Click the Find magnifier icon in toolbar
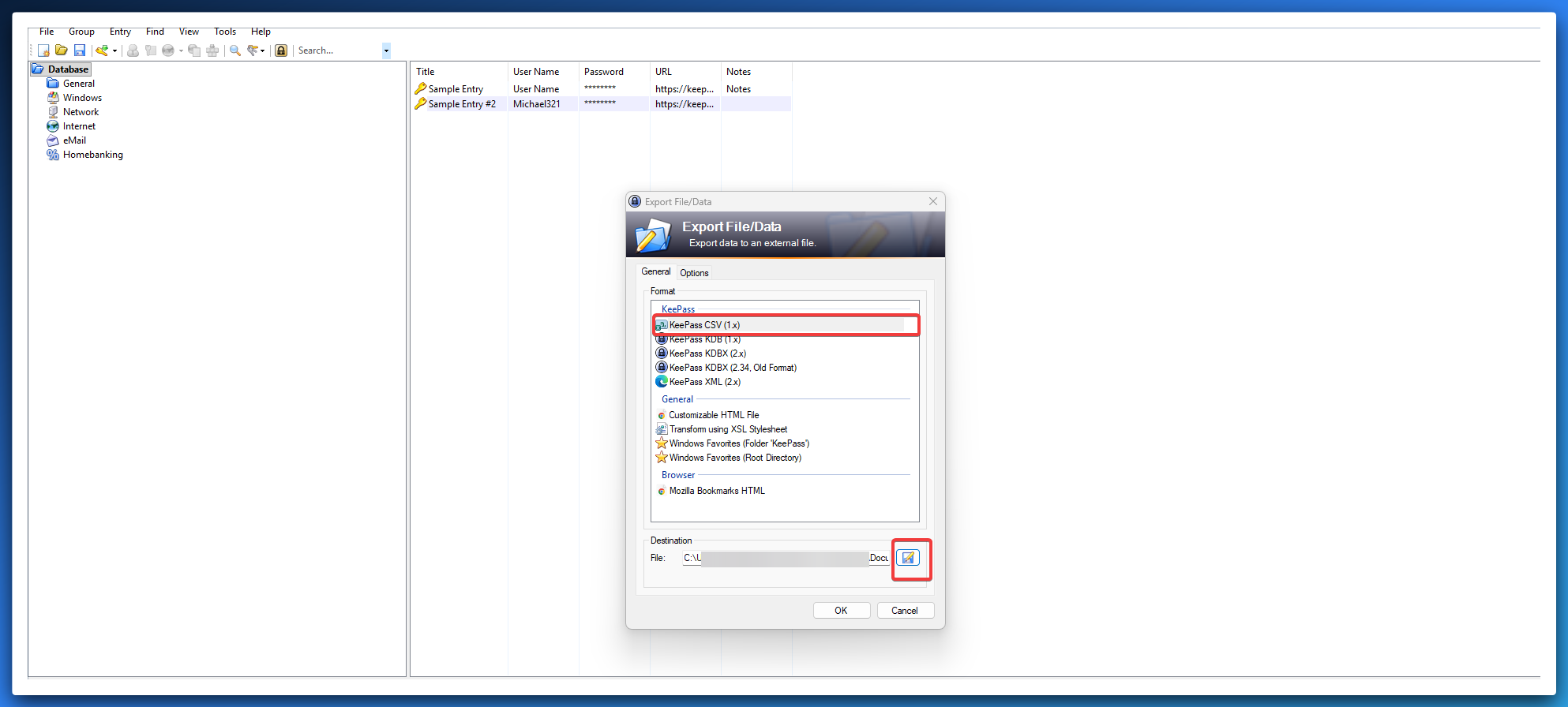The image size is (1568, 707). [235, 50]
